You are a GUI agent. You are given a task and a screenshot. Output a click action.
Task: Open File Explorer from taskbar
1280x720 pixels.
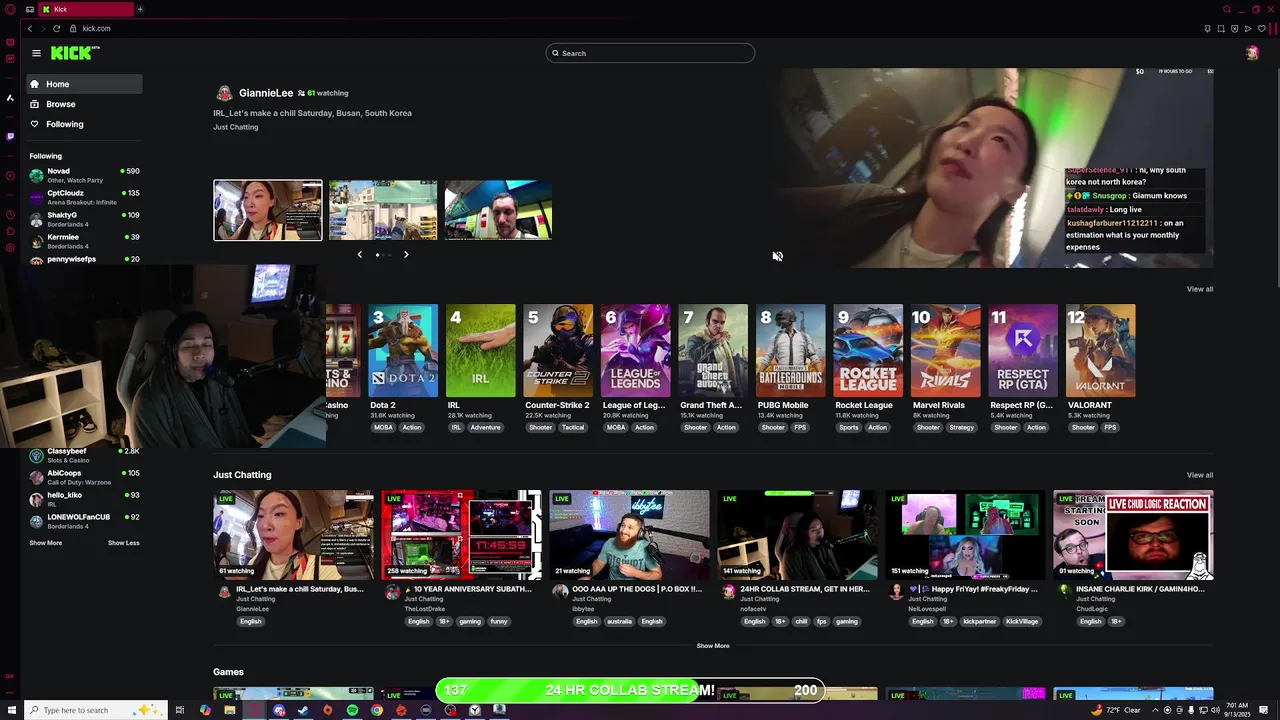230,710
